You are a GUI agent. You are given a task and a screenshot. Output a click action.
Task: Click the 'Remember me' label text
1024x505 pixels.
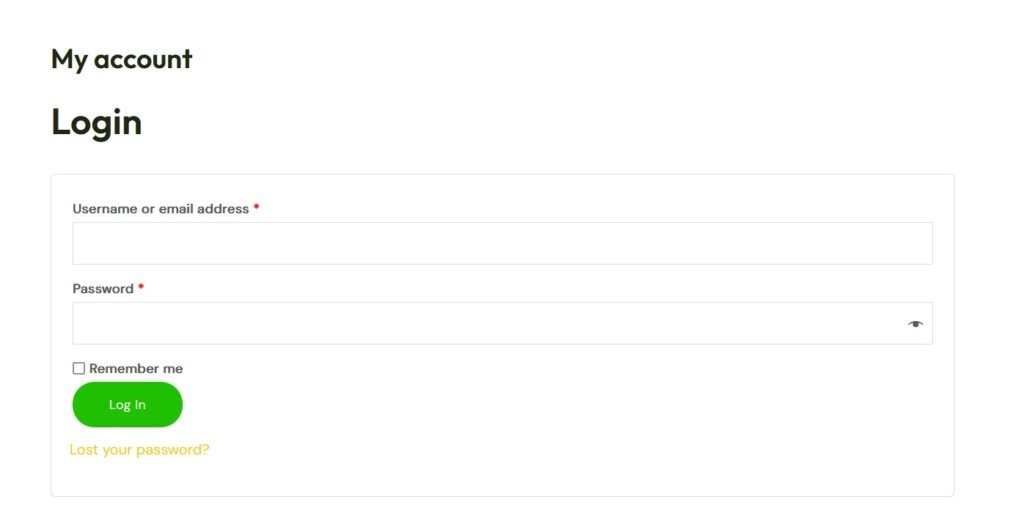click(x=136, y=369)
